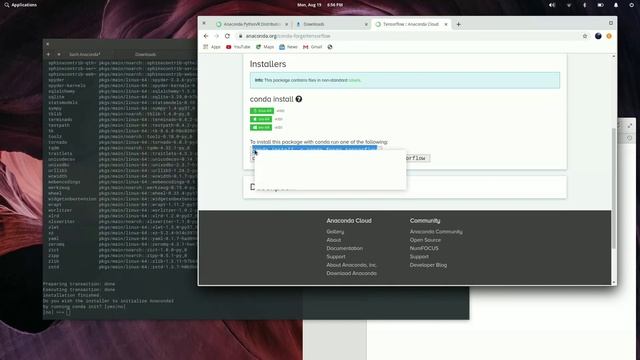Open About Anaconda, Inc. link

click(x=351, y=265)
